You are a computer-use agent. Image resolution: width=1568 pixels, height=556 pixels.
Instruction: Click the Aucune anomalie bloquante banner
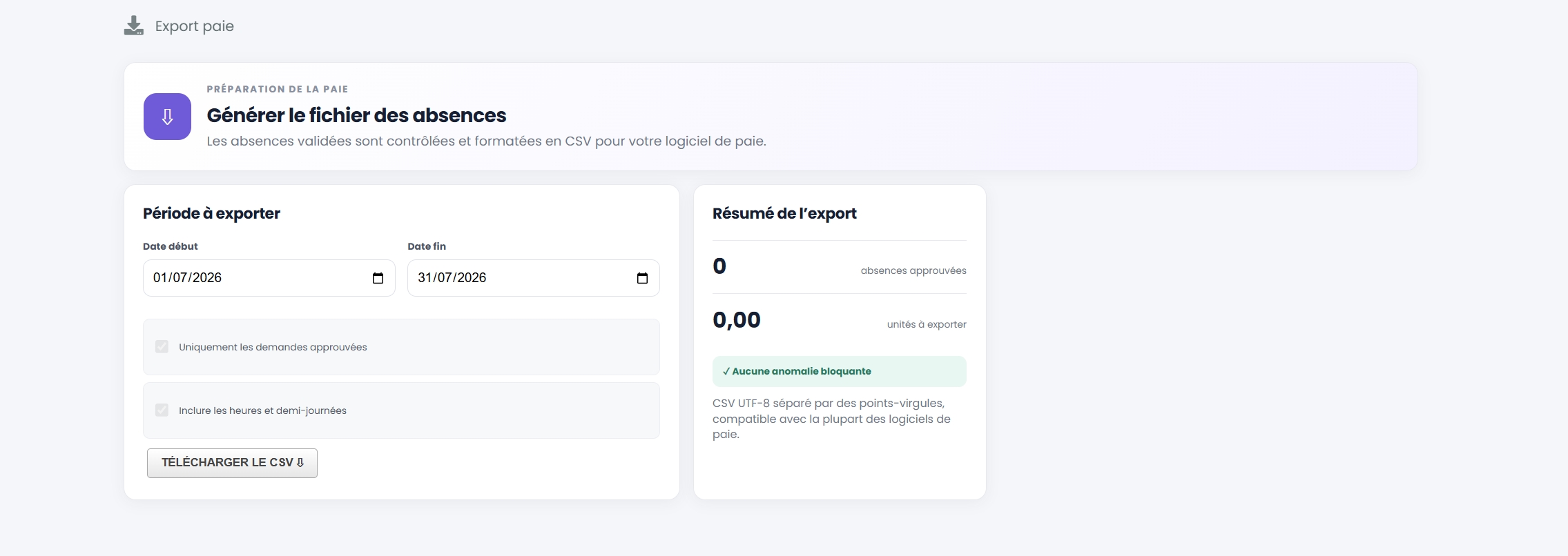click(x=839, y=371)
